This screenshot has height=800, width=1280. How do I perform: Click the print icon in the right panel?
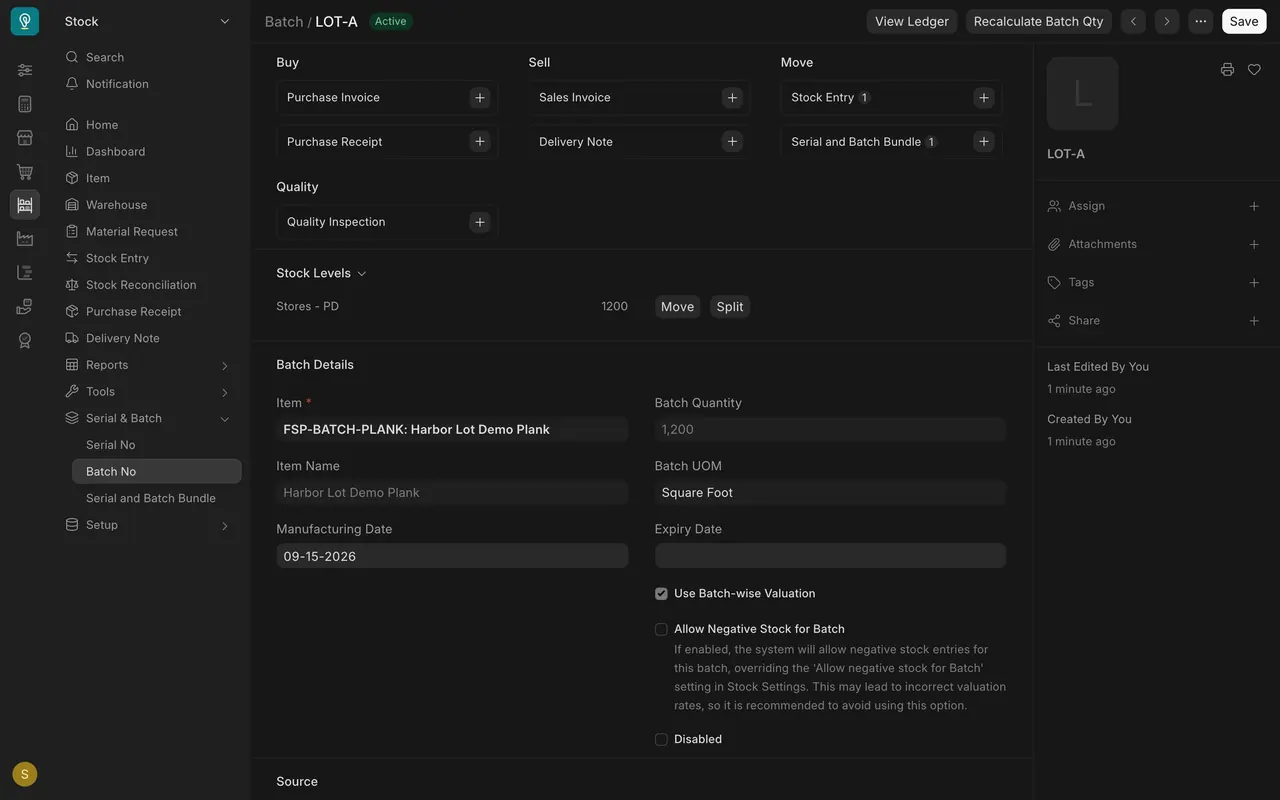(1227, 69)
